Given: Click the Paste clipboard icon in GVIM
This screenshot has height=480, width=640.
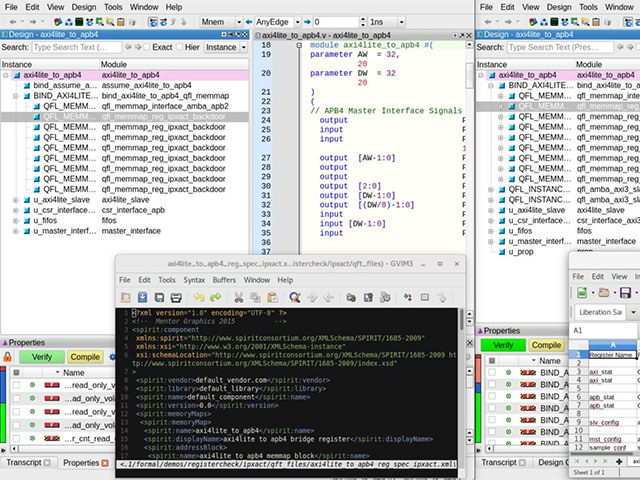Looking at the screenshot, I should tap(274, 298).
